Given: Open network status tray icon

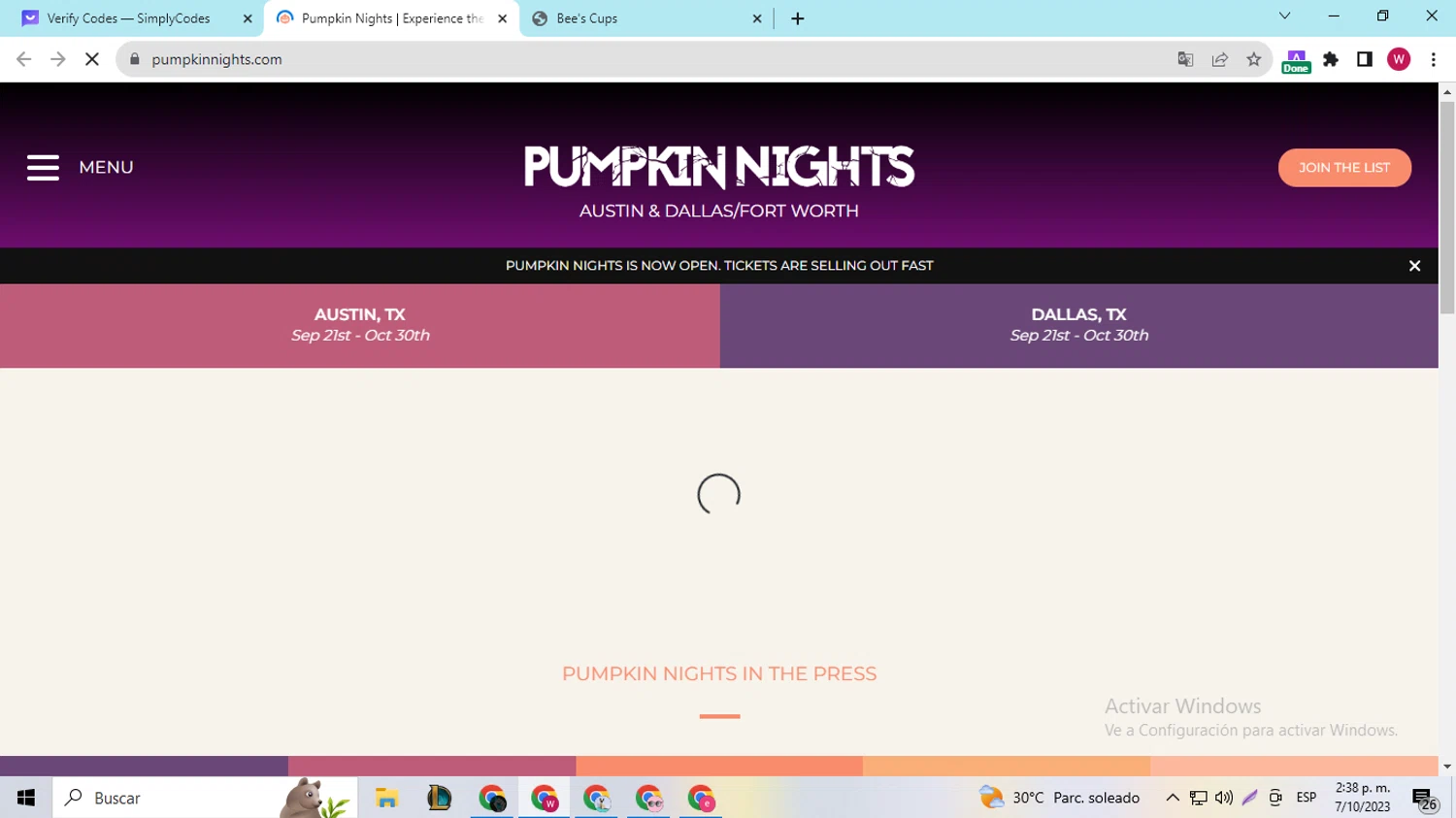Looking at the screenshot, I should (1199, 798).
